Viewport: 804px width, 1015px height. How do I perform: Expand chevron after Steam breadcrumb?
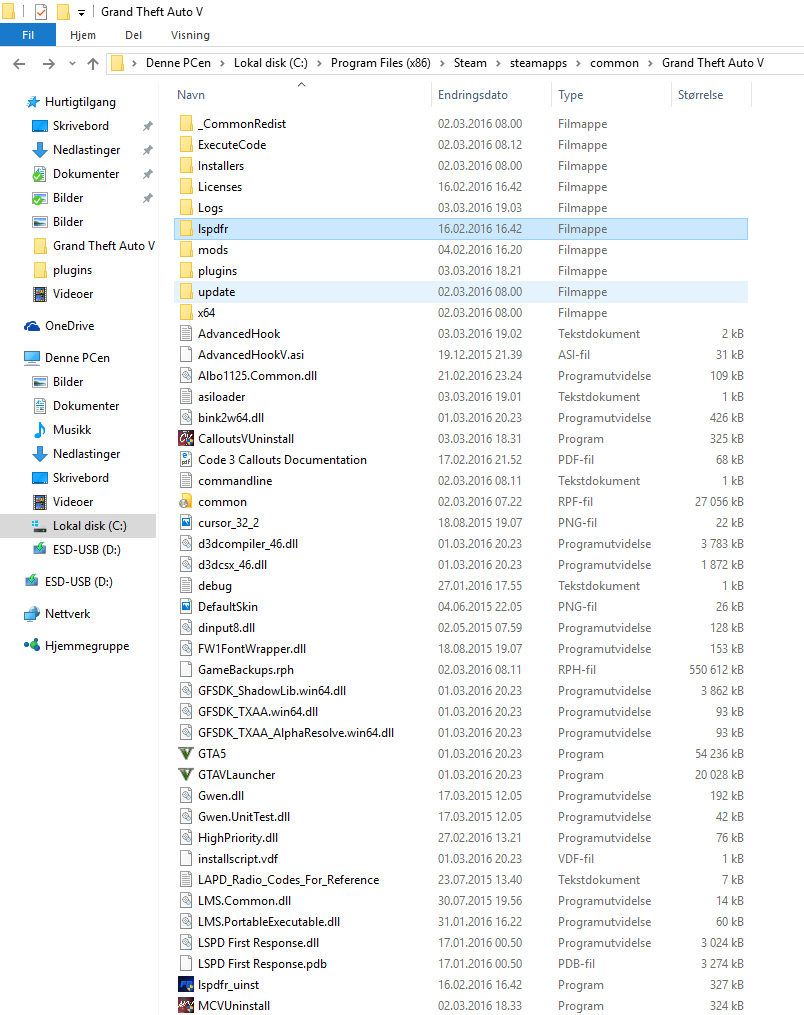click(498, 63)
